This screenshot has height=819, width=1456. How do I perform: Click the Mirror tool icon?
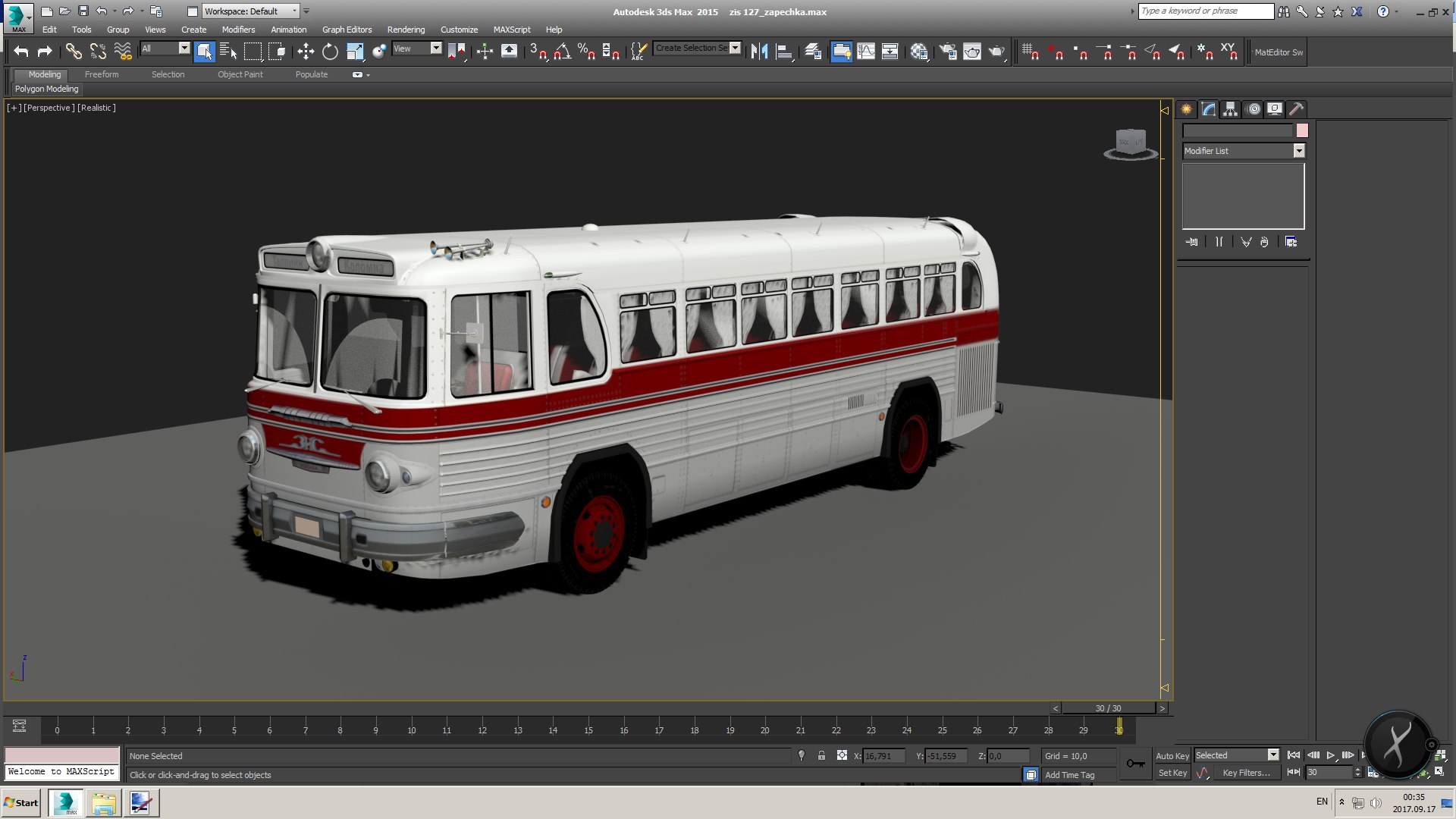tap(759, 52)
